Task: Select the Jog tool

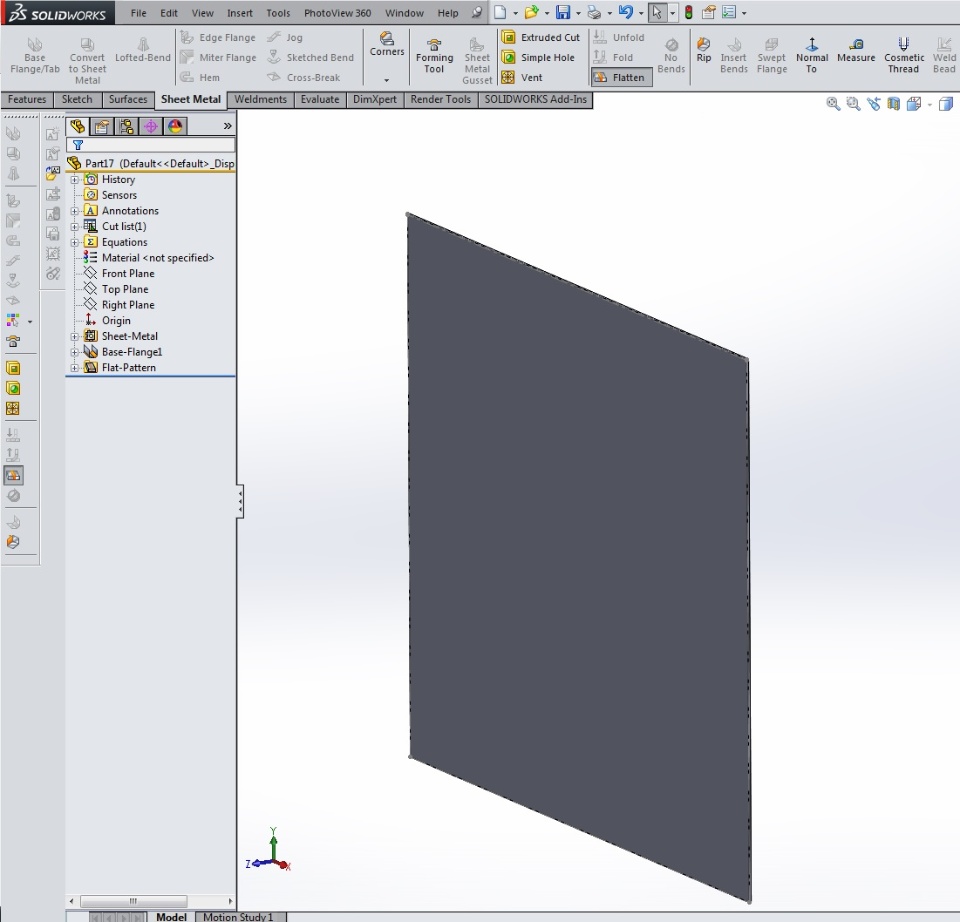Action: (x=285, y=37)
